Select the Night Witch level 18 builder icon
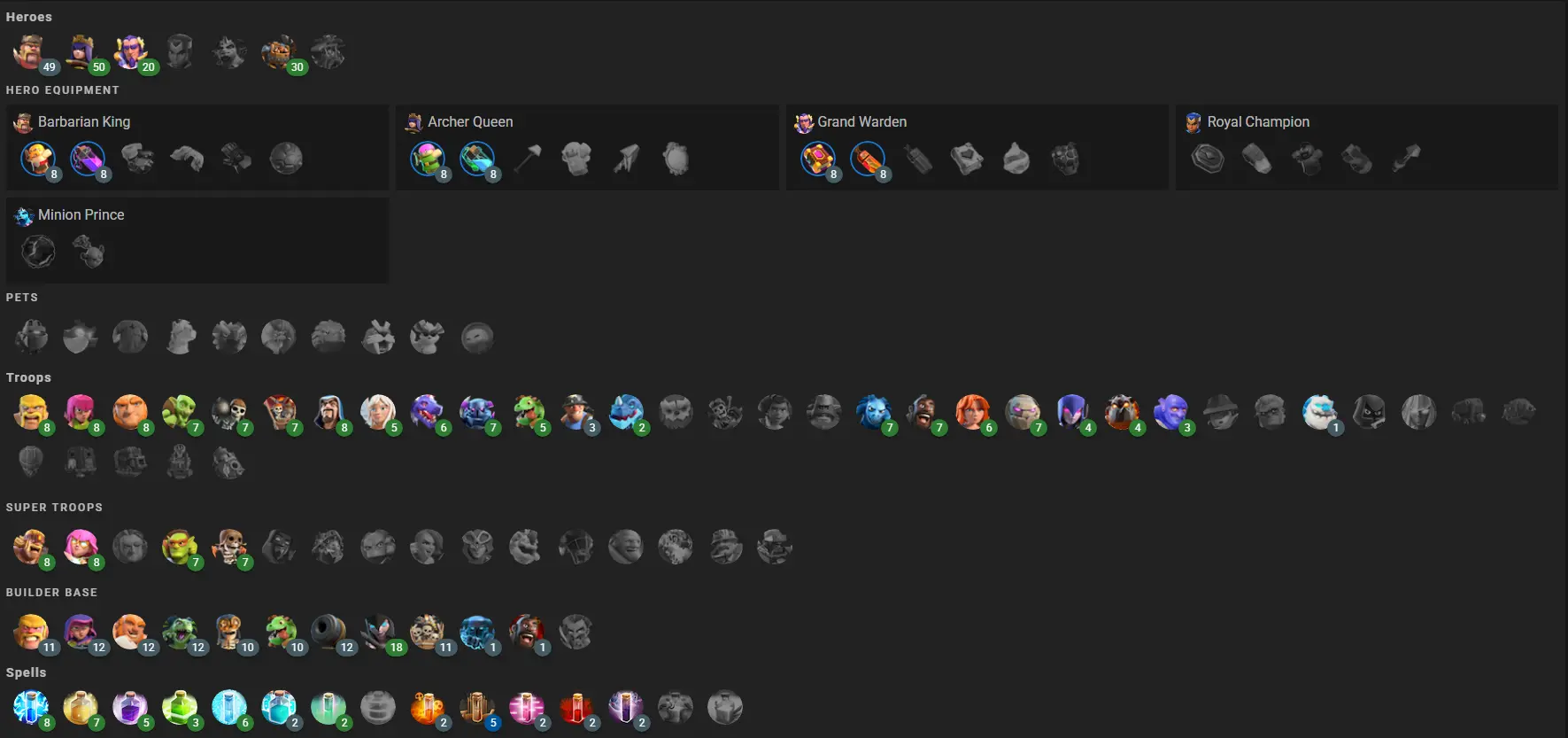Viewport: 1568px width, 738px height. (378, 632)
